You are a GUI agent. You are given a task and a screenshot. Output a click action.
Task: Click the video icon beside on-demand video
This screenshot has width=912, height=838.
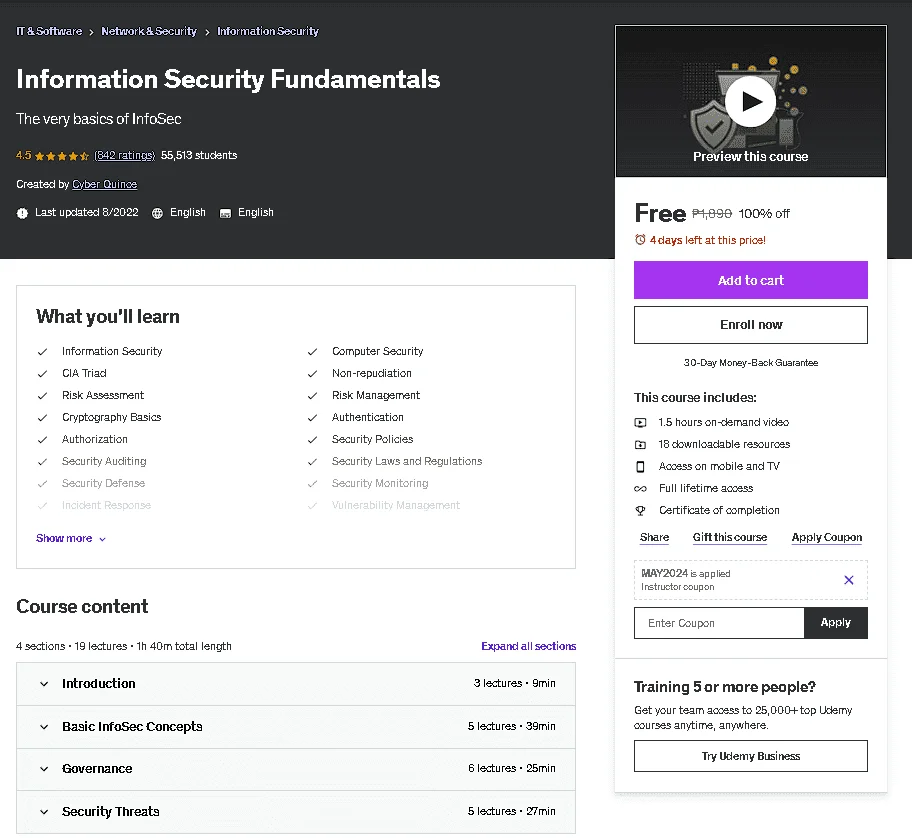pos(640,423)
